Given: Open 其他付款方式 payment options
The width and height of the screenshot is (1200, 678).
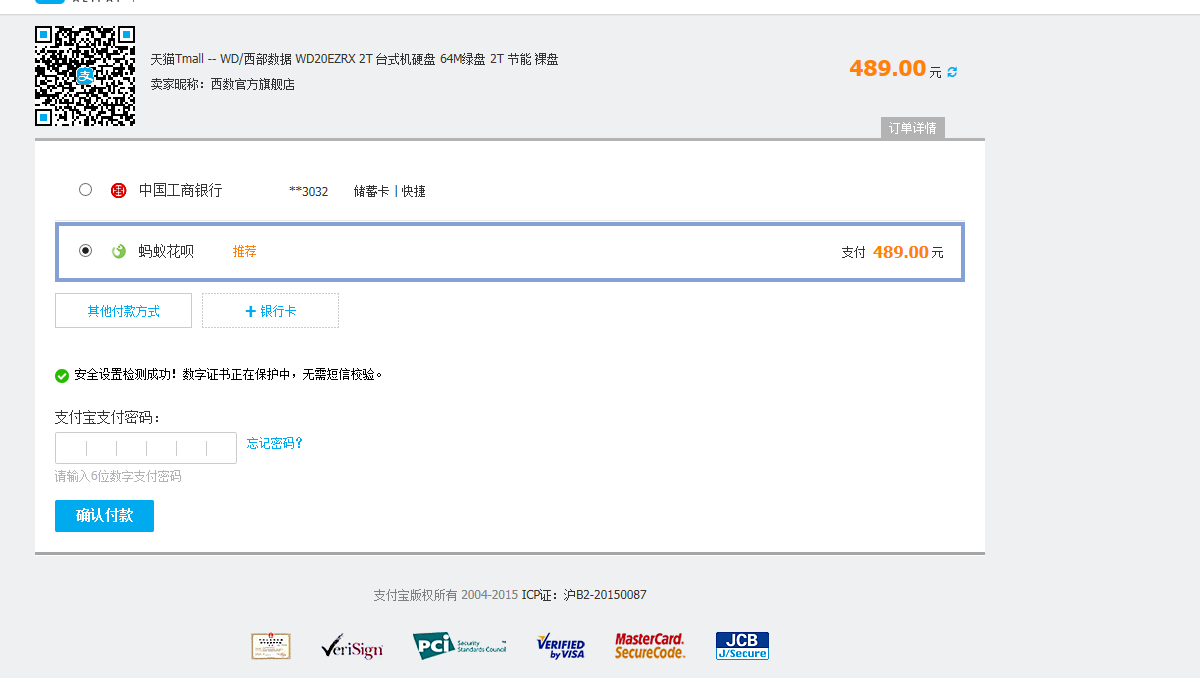Looking at the screenshot, I should tap(123, 311).
